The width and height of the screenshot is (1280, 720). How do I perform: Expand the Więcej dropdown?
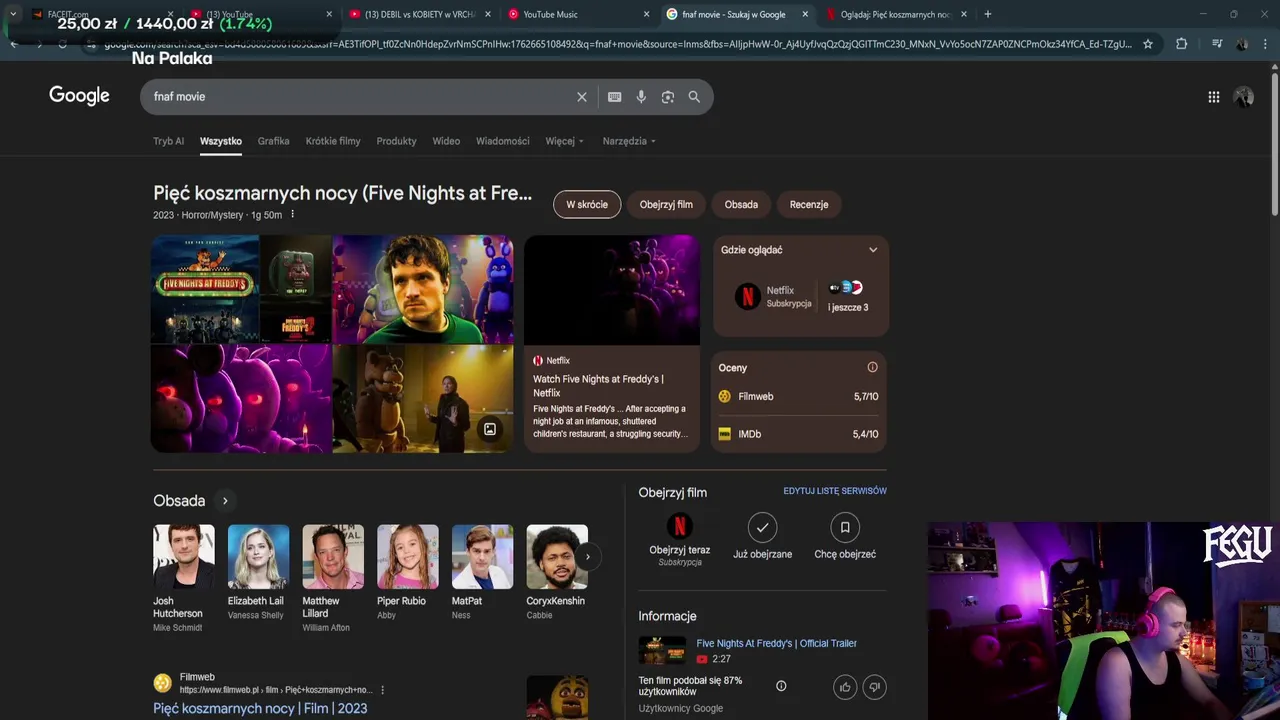coord(565,141)
